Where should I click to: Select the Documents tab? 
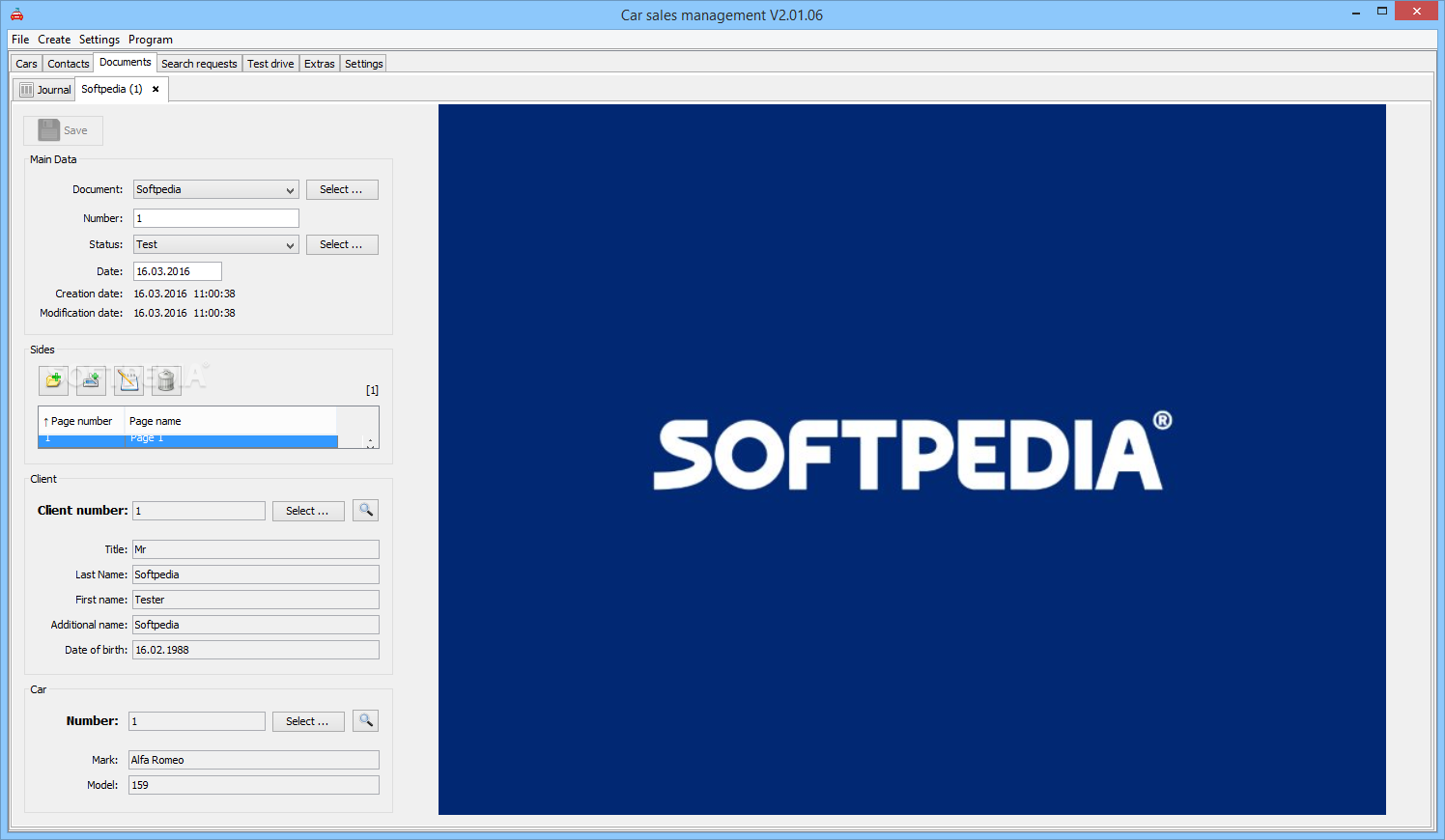[x=126, y=62]
